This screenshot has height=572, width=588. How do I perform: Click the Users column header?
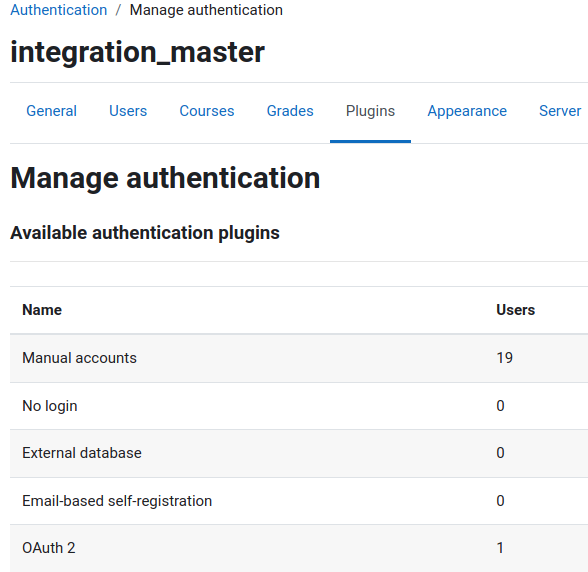pos(515,310)
